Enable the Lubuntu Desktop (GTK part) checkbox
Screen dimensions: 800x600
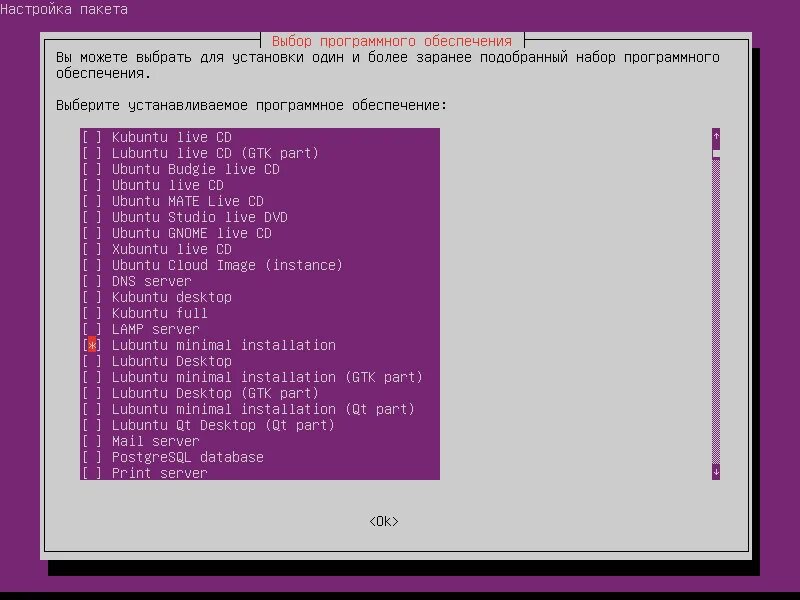[92, 393]
